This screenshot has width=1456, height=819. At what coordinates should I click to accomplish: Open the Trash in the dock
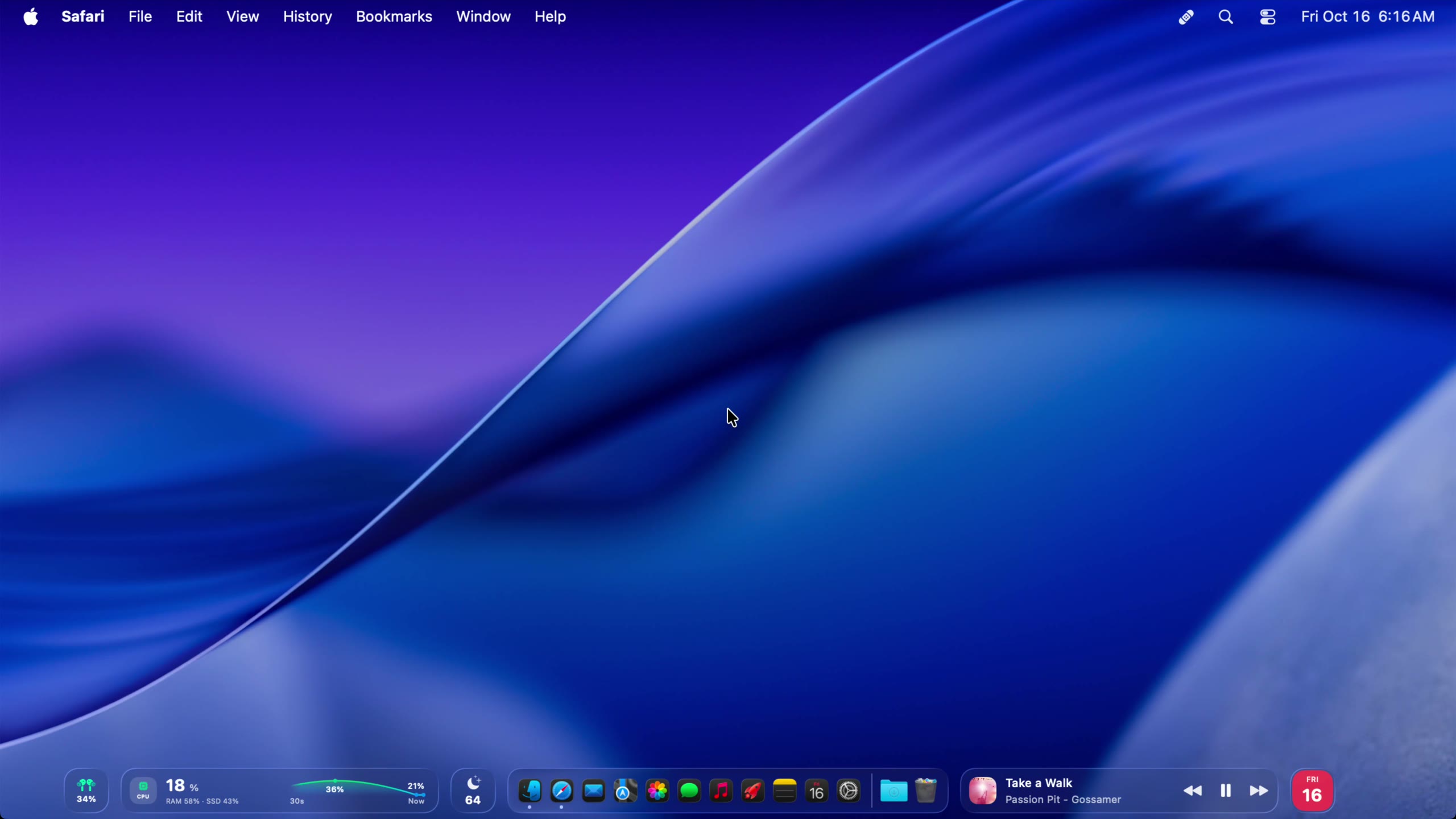click(x=926, y=791)
